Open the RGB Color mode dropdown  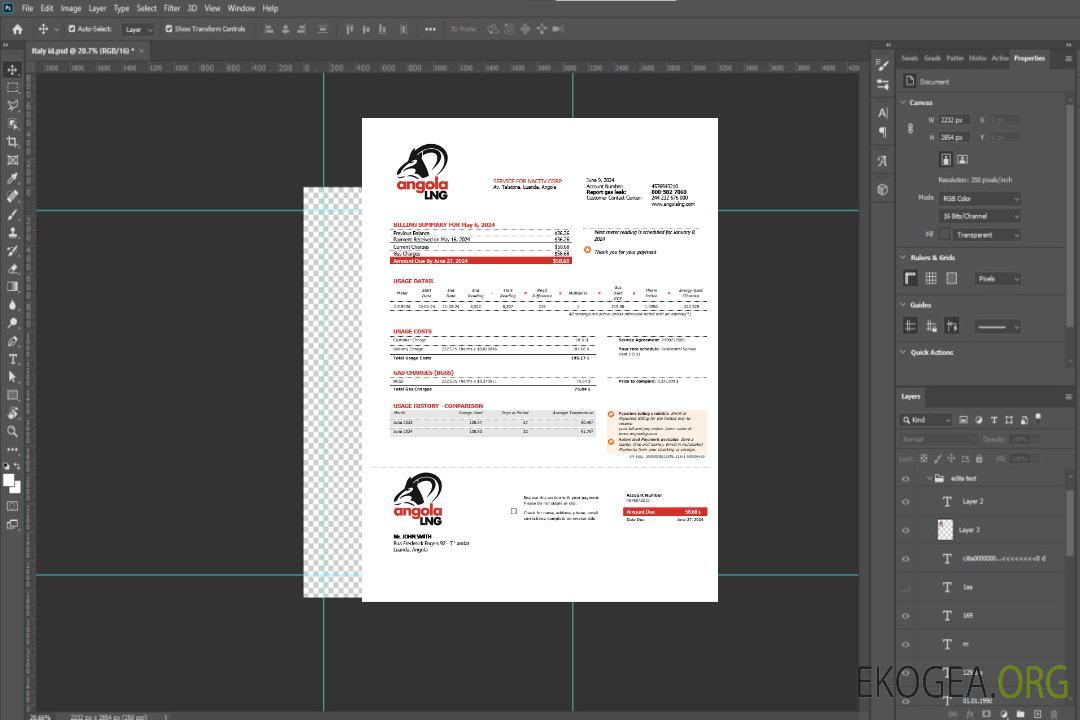click(980, 198)
